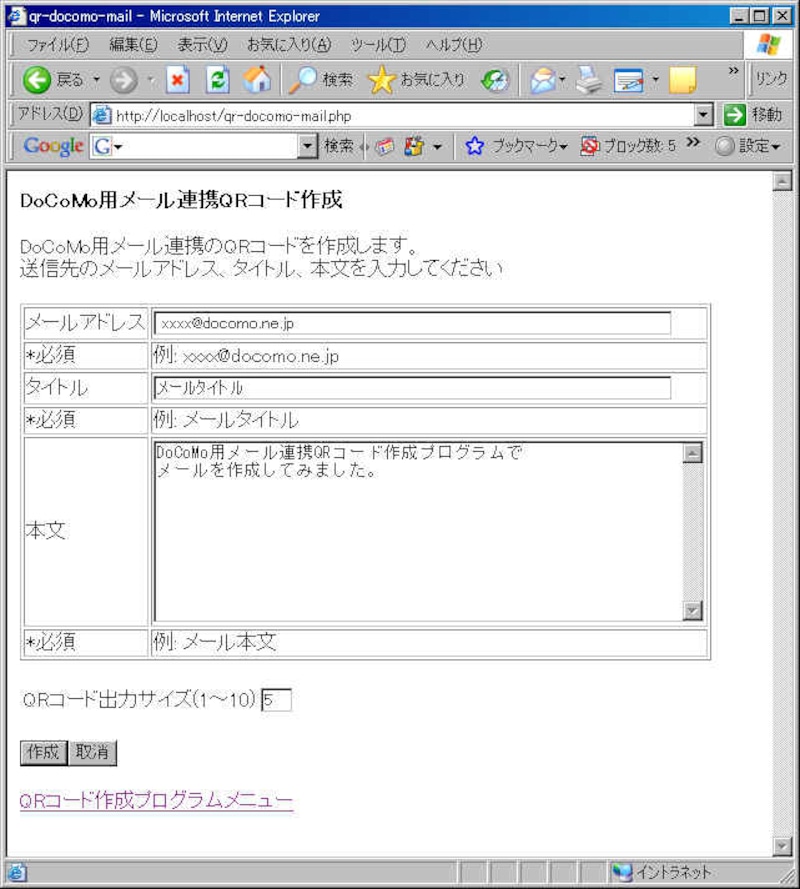Open the Google G search-type dropdown
Screen dimensions: 800x889
click(108, 147)
